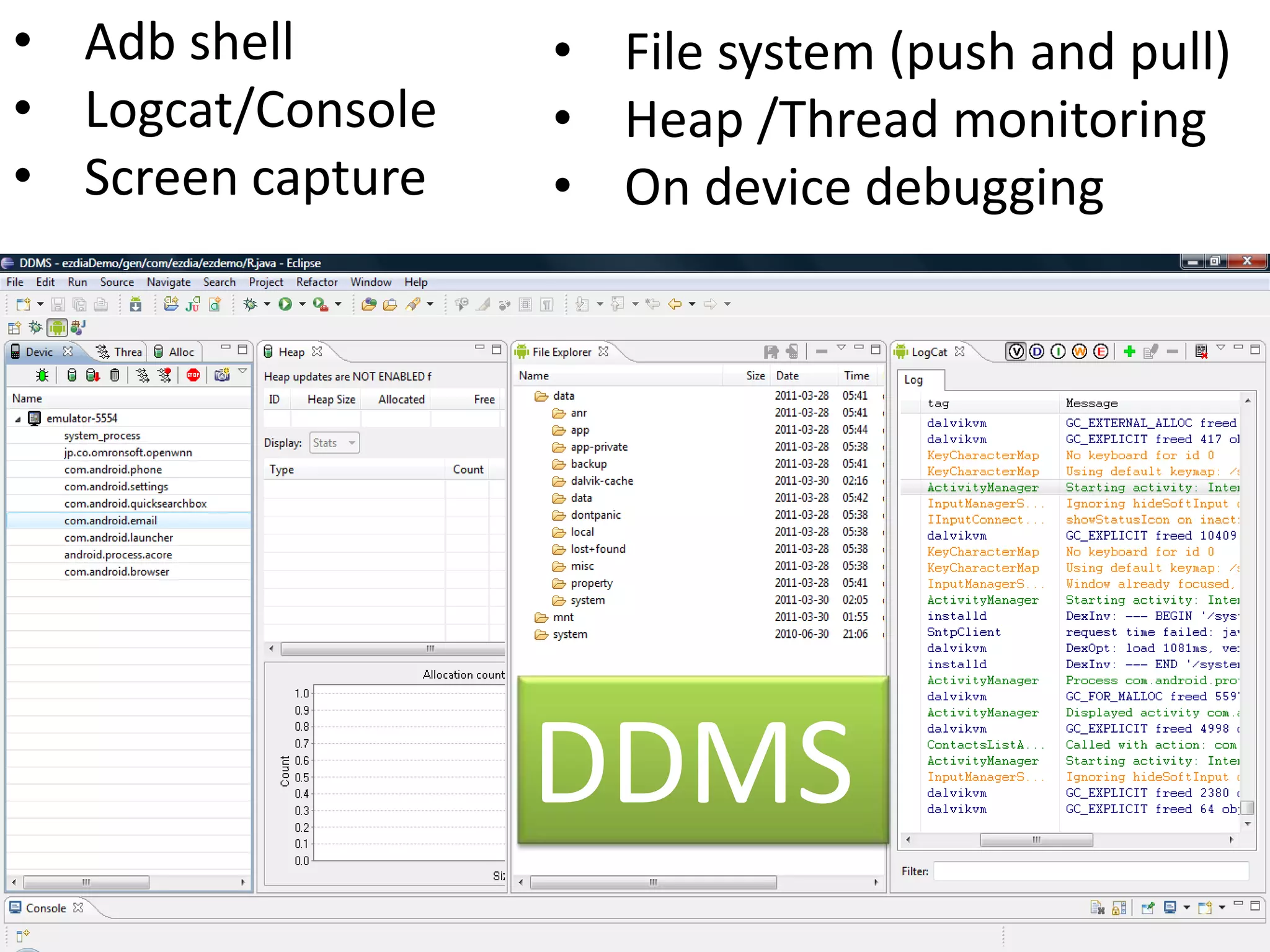This screenshot has width=1270, height=952.
Task: Click Start Method Profiling icon
Action: click(x=164, y=375)
